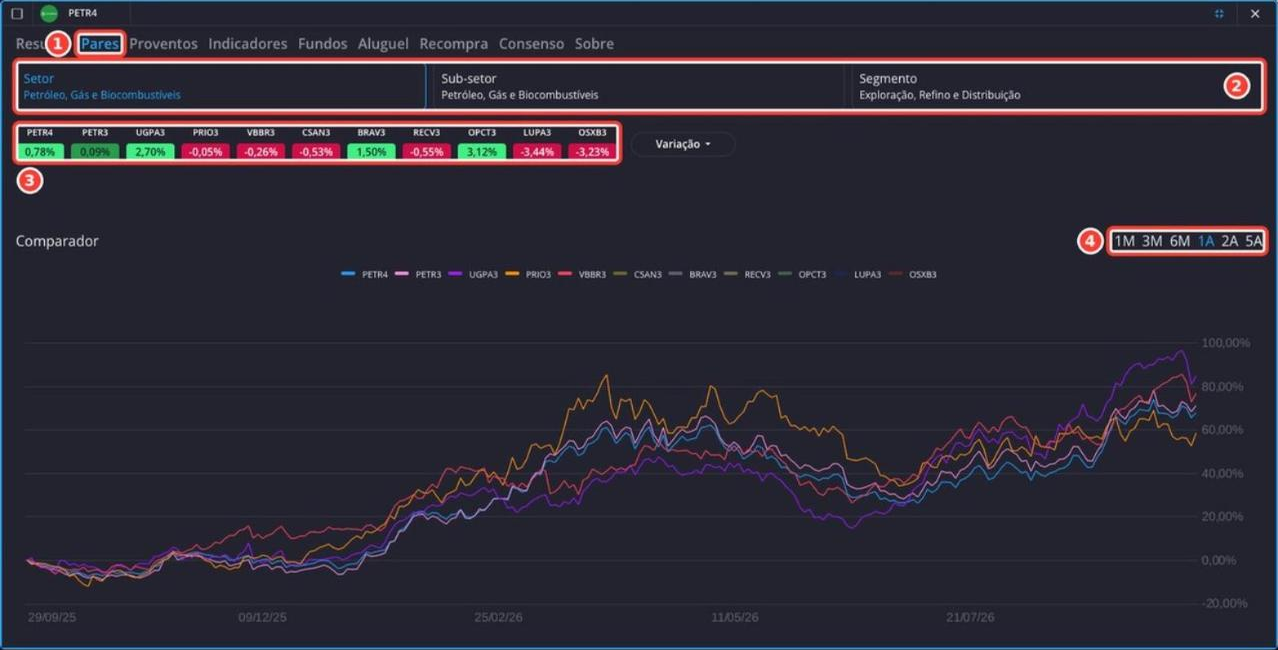Viewport: 1278px width, 650px height.
Task: Click the BRAV3 1,50% ticker chip
Action: [371, 142]
